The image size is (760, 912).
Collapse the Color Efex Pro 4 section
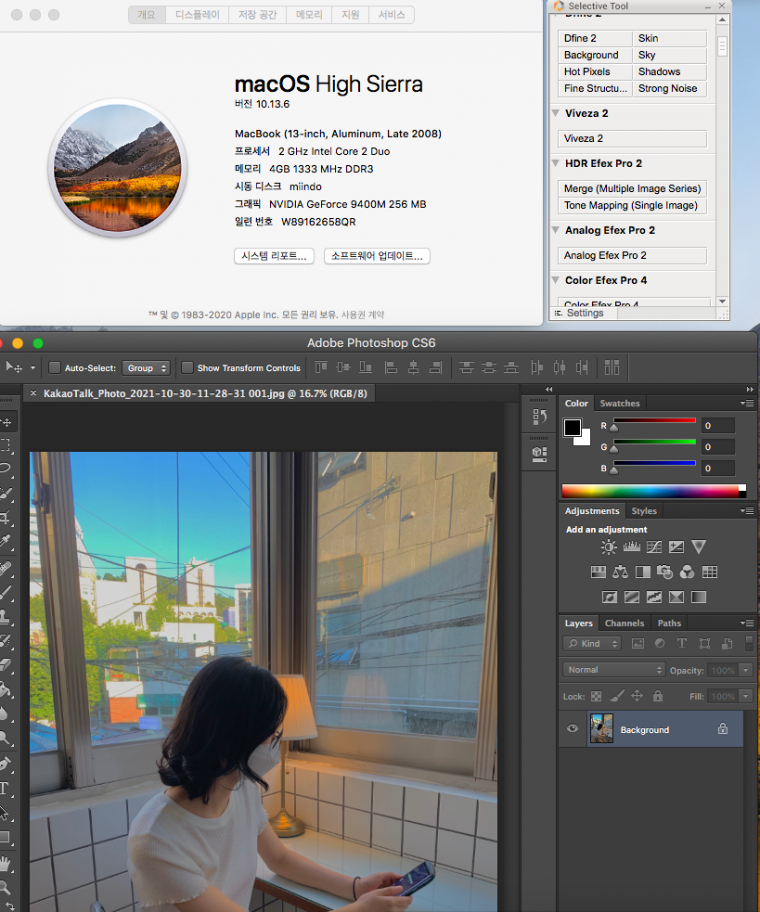[x=555, y=280]
